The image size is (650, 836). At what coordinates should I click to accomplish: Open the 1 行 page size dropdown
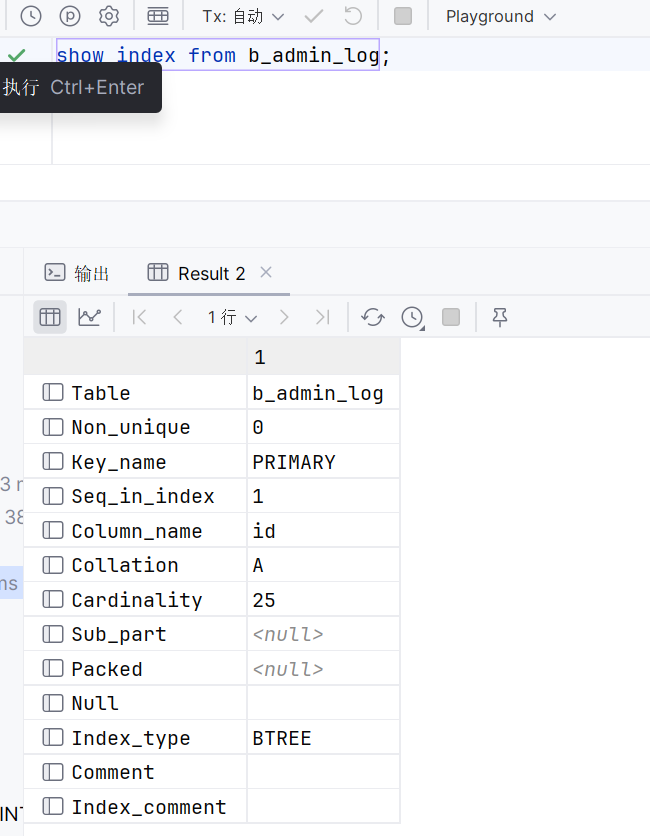tap(232, 317)
